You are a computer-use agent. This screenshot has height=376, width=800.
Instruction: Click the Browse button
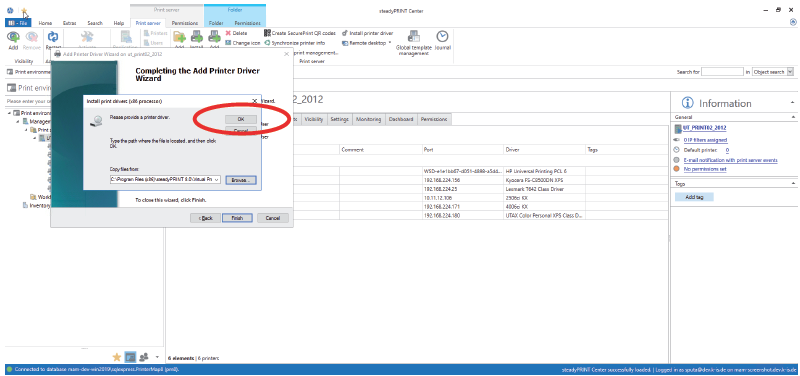click(x=241, y=180)
